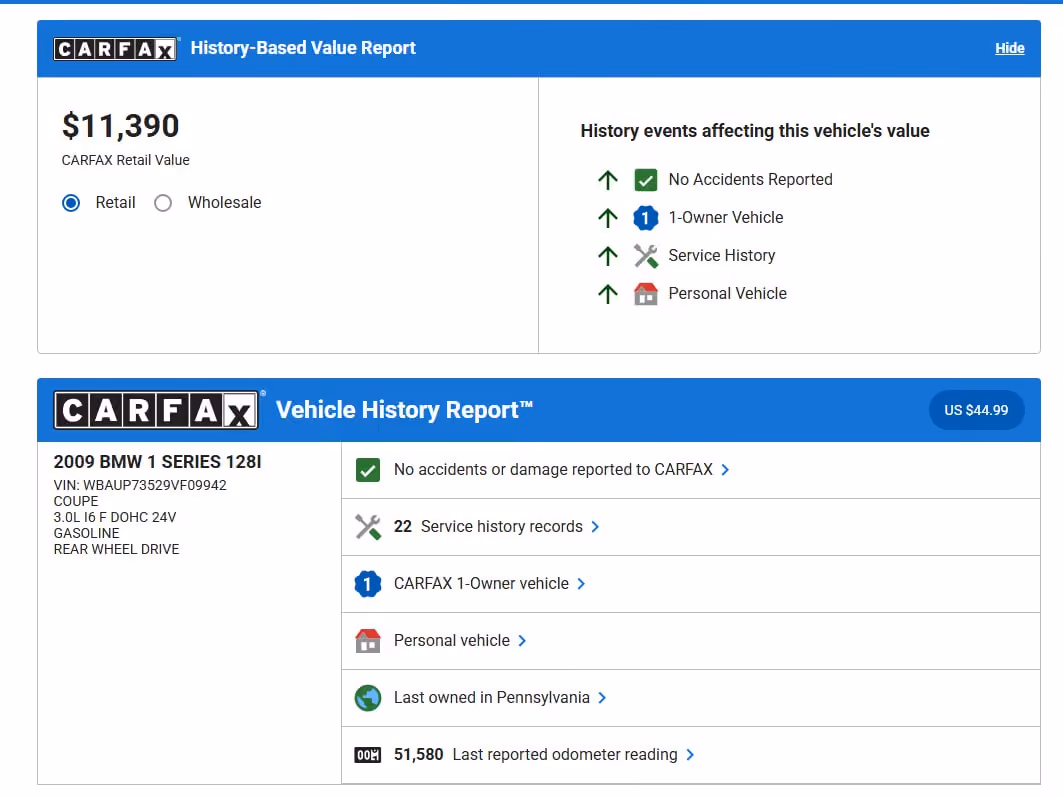Image resolution: width=1063 pixels, height=796 pixels.
Task: Click the up arrow next to Service History
Action: pyautogui.click(x=608, y=256)
